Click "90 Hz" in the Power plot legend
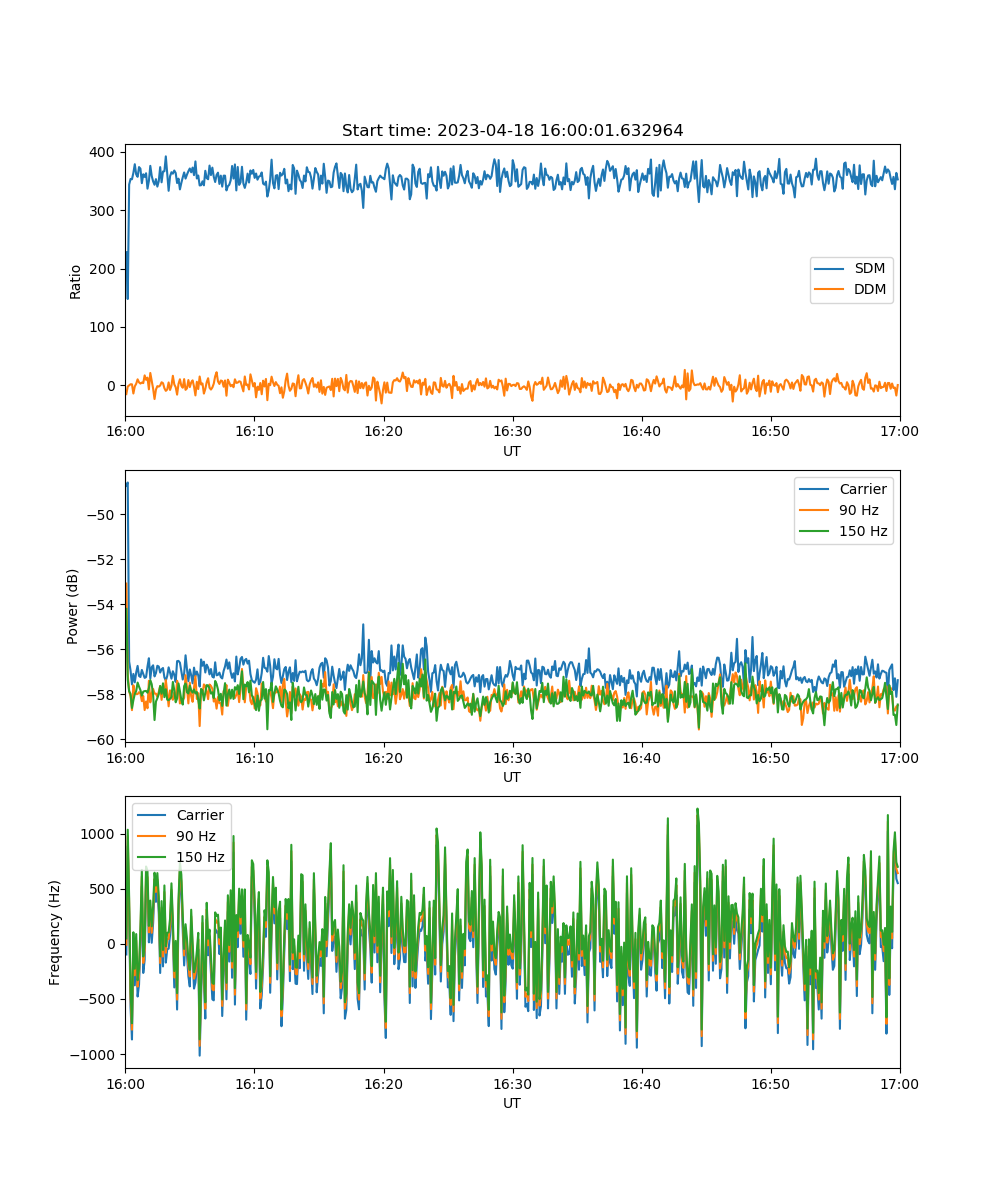This screenshot has width=1000, height=1200. click(x=859, y=510)
